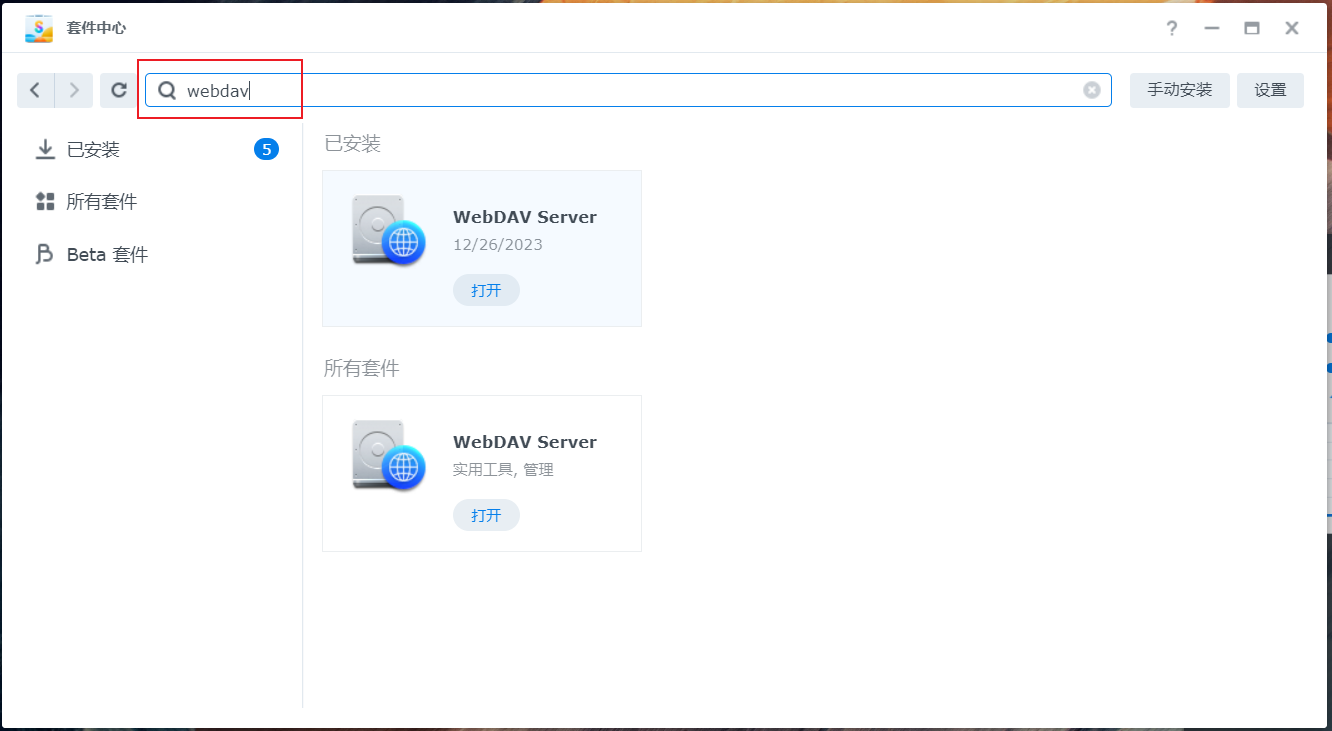This screenshot has height=731, width=1332.
Task: Click the Beta icon in sidebar
Action: 45,255
